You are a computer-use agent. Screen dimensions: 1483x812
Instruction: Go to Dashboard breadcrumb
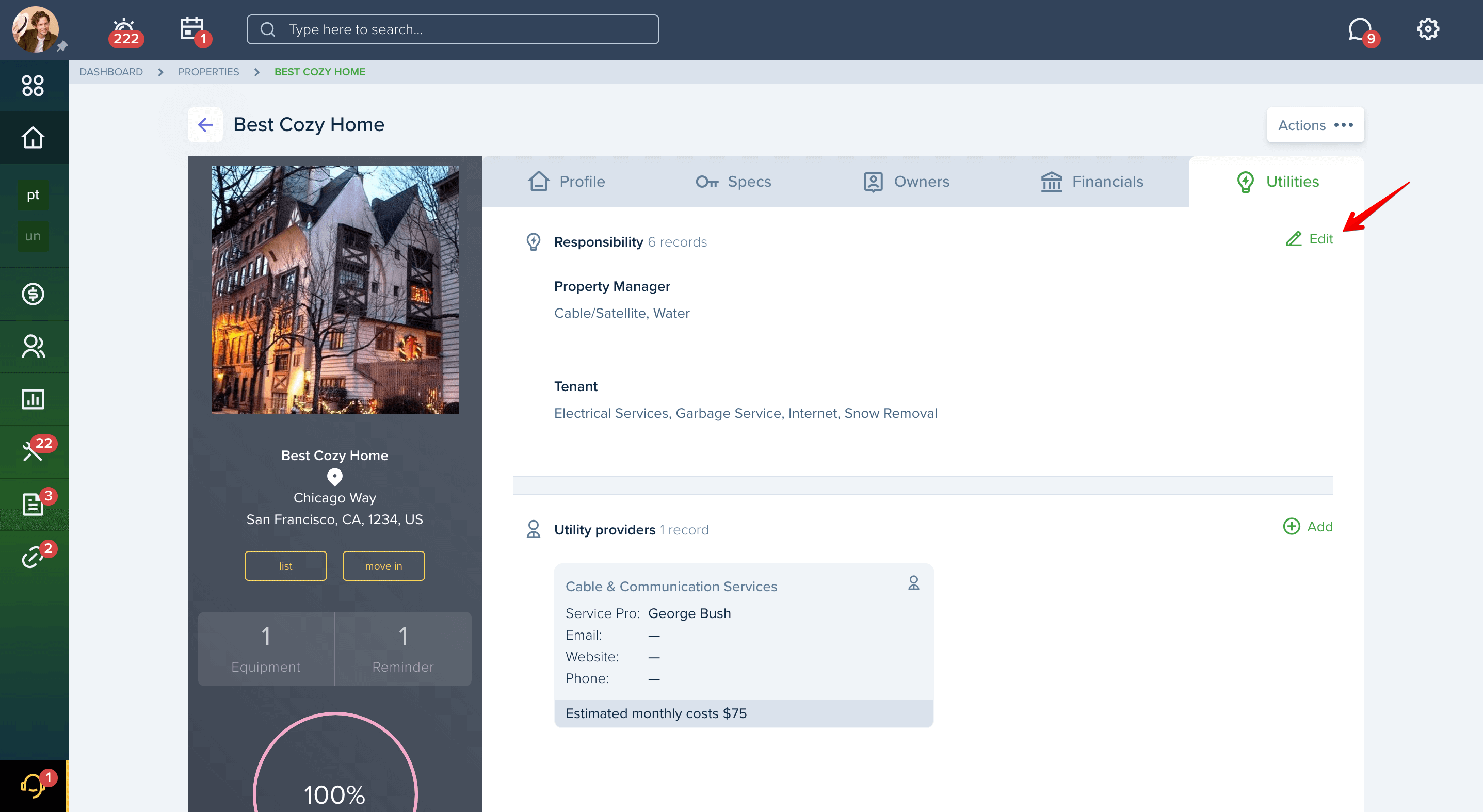pos(111,72)
